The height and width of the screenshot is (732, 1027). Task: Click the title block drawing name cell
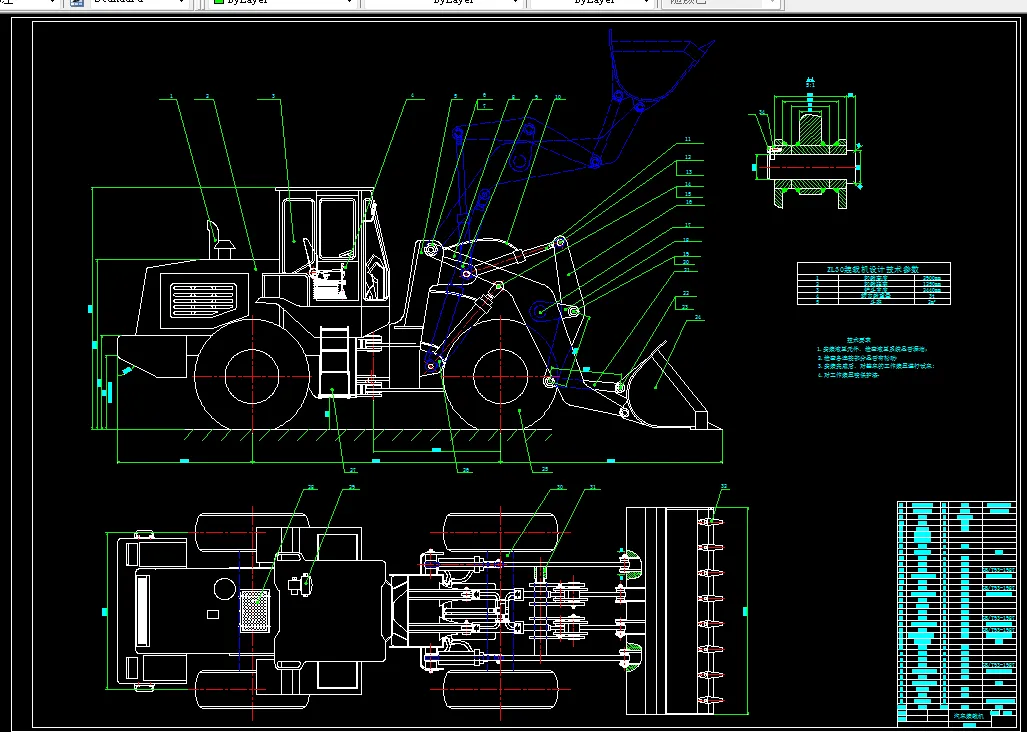[968, 716]
